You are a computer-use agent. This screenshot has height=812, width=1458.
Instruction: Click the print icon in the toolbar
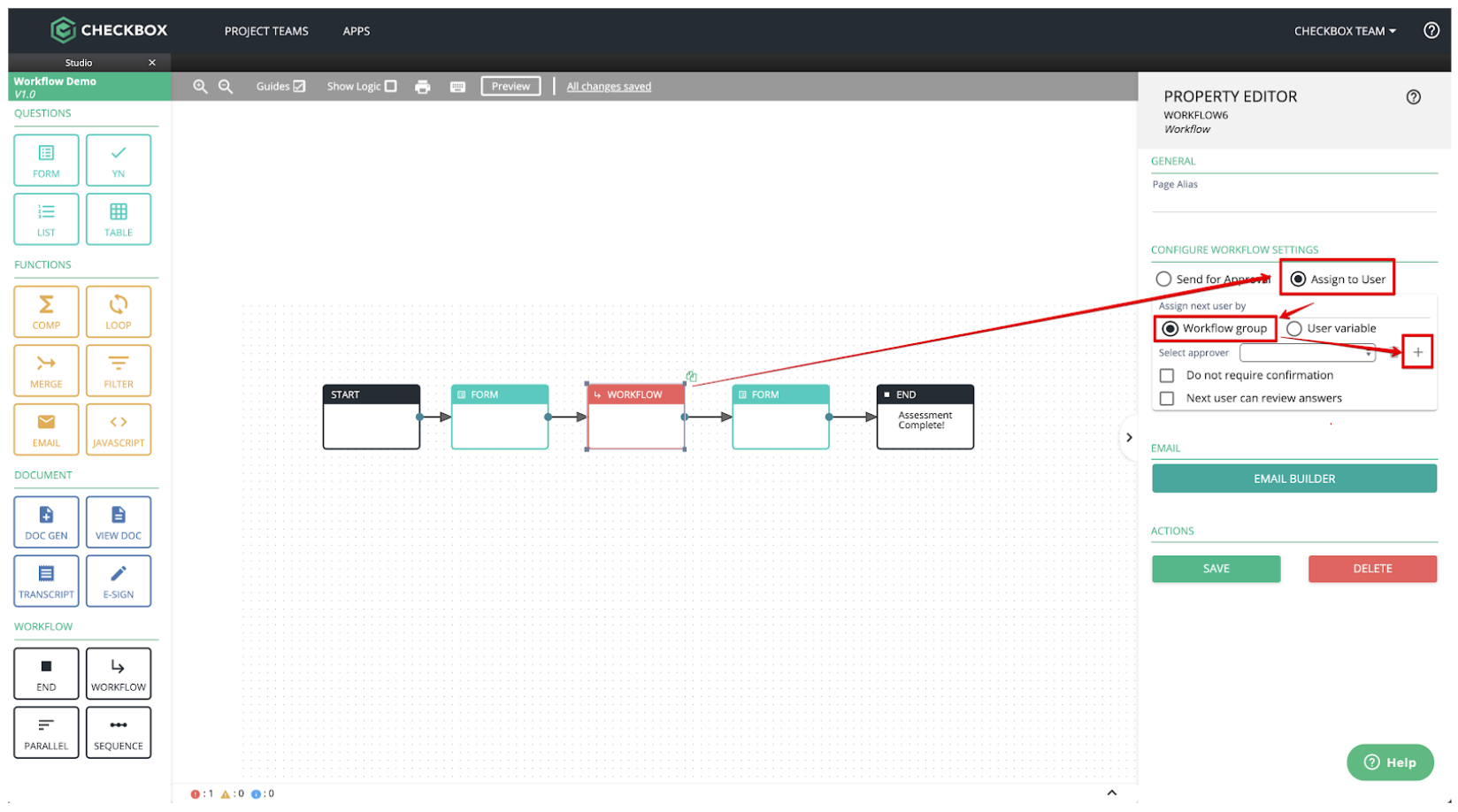(423, 87)
